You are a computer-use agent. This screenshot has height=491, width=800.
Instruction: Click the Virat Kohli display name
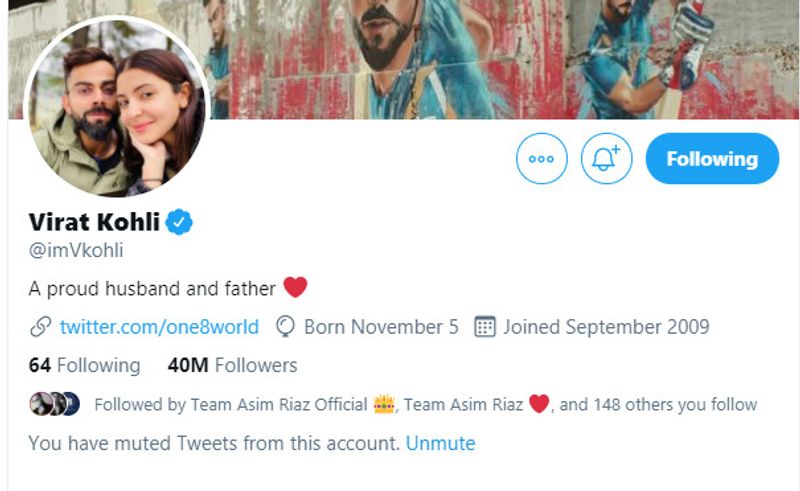[x=94, y=222]
